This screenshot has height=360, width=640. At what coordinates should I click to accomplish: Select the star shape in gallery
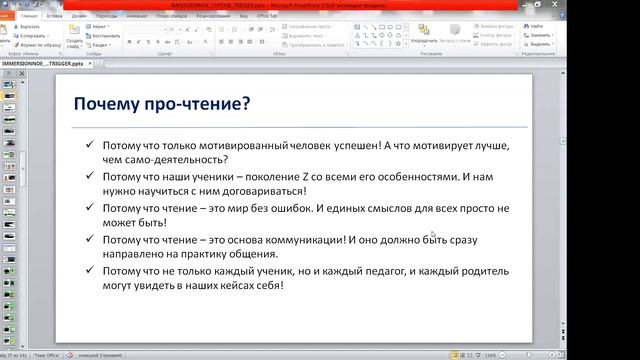pyautogui.click(x=398, y=44)
